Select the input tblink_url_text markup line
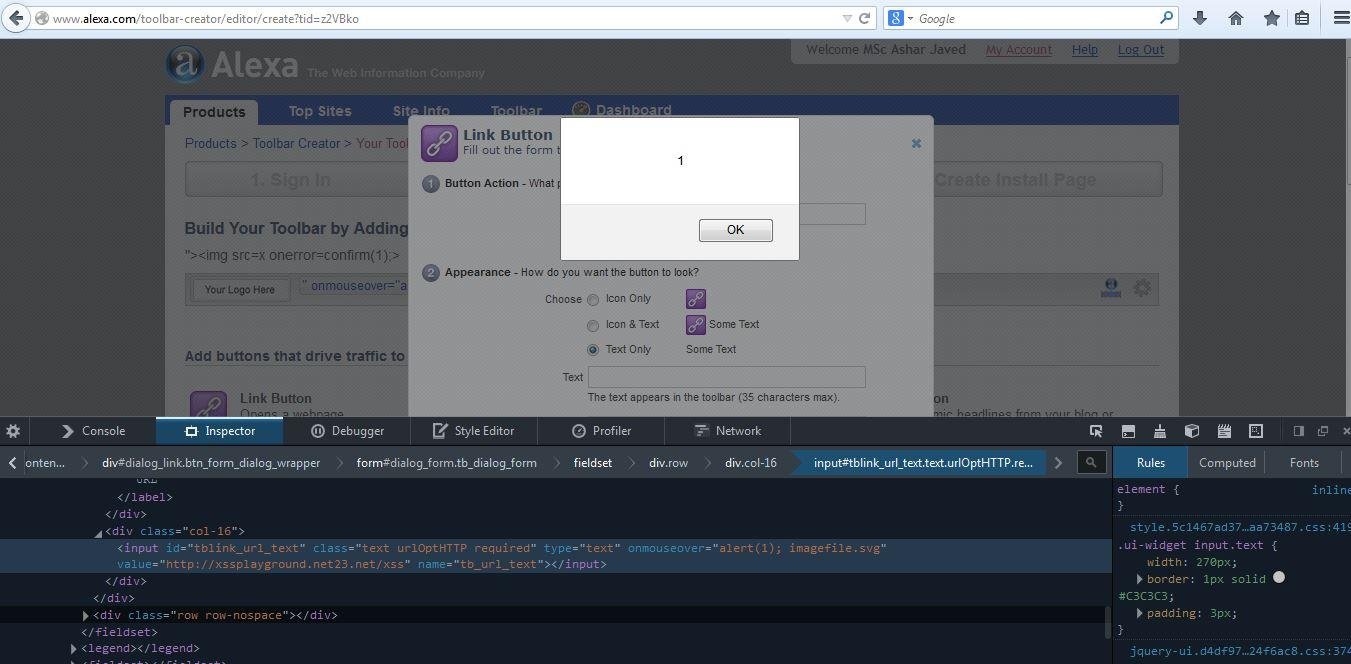The image size is (1351, 664). pyautogui.click(x=556, y=556)
